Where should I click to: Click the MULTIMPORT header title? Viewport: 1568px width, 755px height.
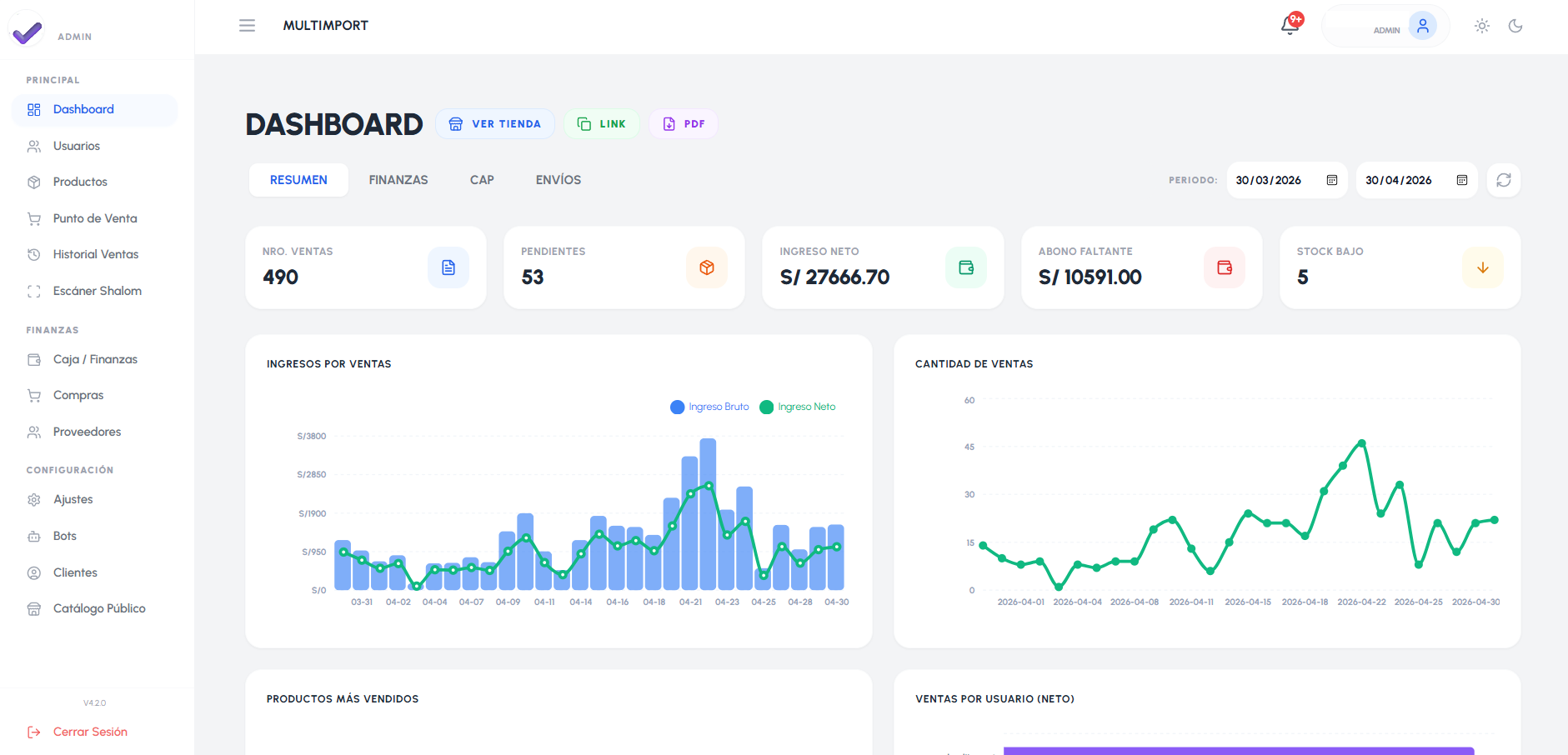coord(326,26)
